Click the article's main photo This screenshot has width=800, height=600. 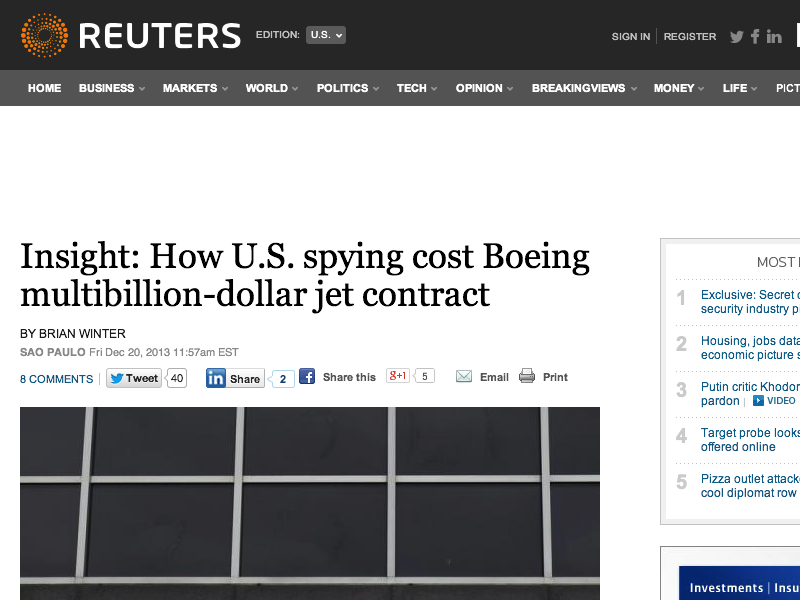point(310,502)
